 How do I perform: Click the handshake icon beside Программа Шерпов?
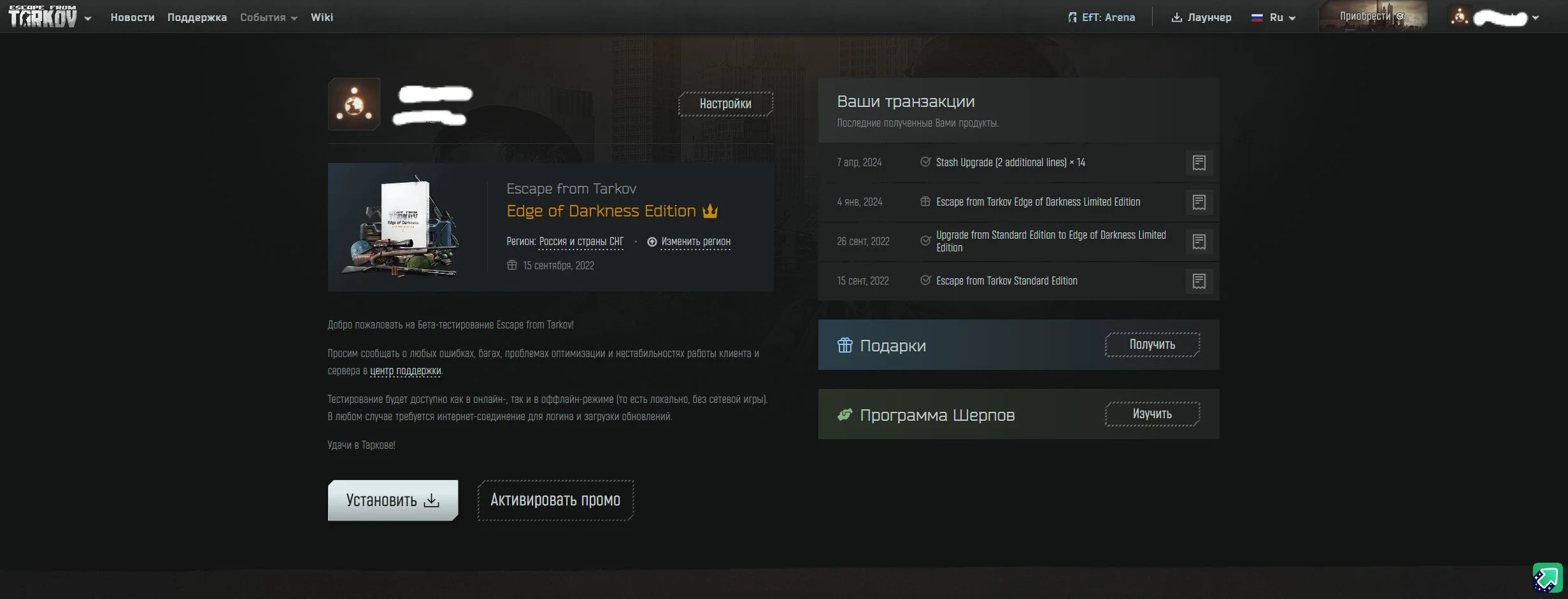coord(845,415)
